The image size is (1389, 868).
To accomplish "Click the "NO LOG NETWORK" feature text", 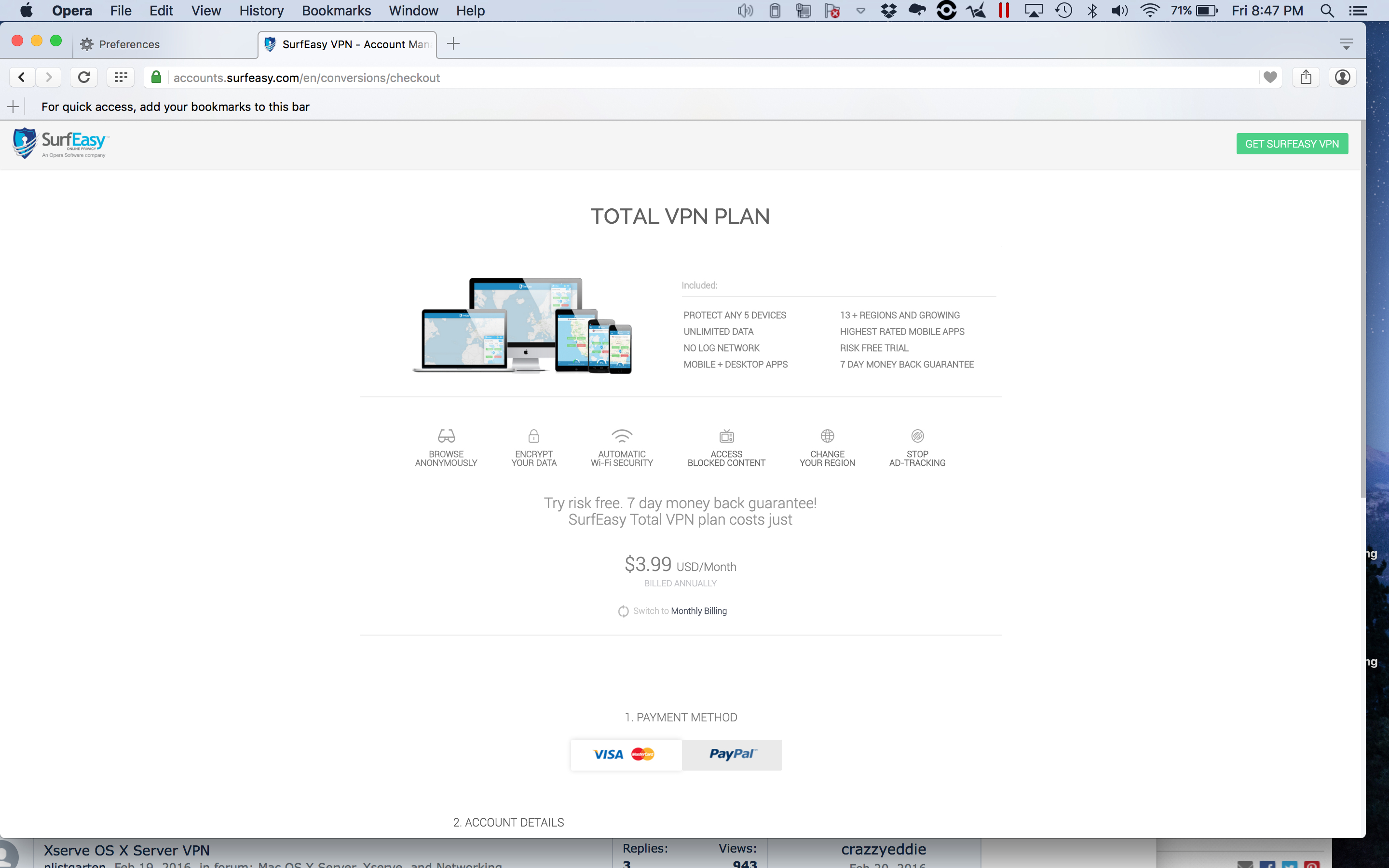I will [722, 348].
